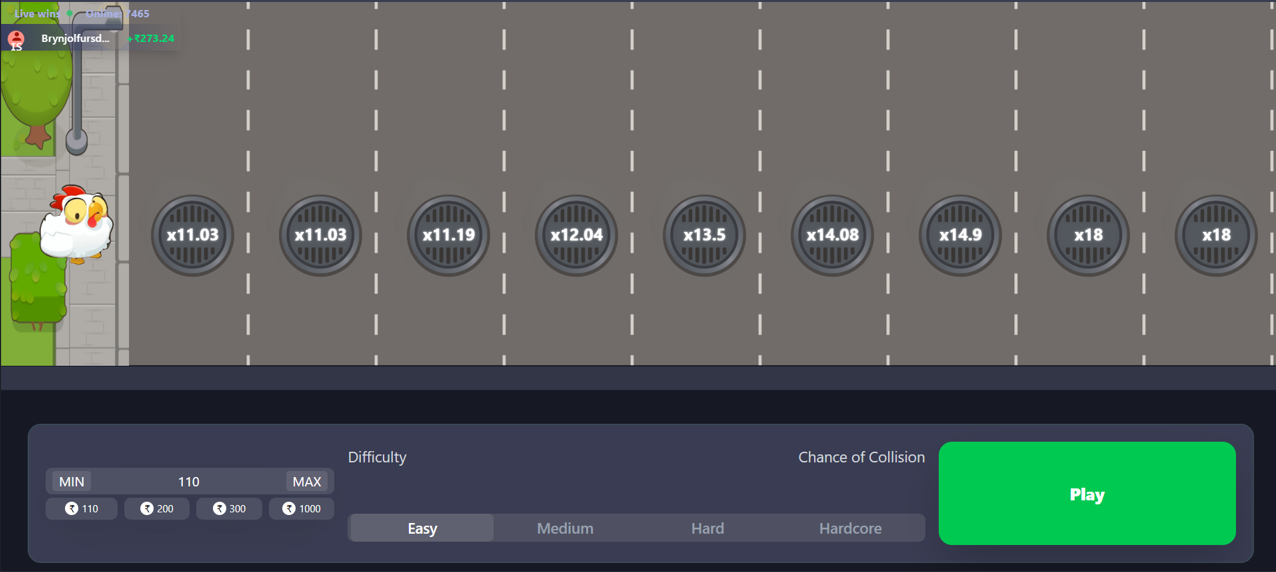This screenshot has height=572, width=1276.
Task: Select Hard difficulty
Action: pyautogui.click(x=707, y=528)
